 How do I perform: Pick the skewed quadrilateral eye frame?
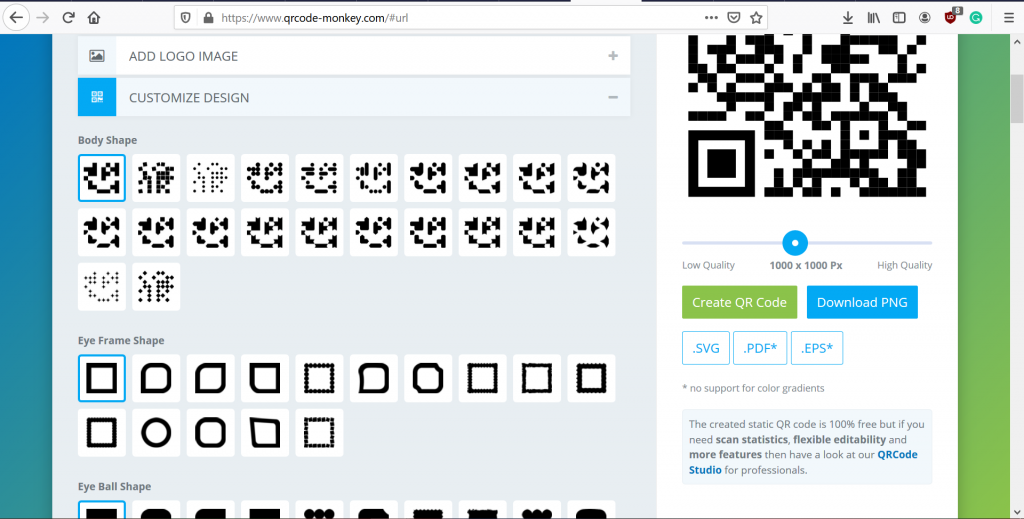[265, 433]
